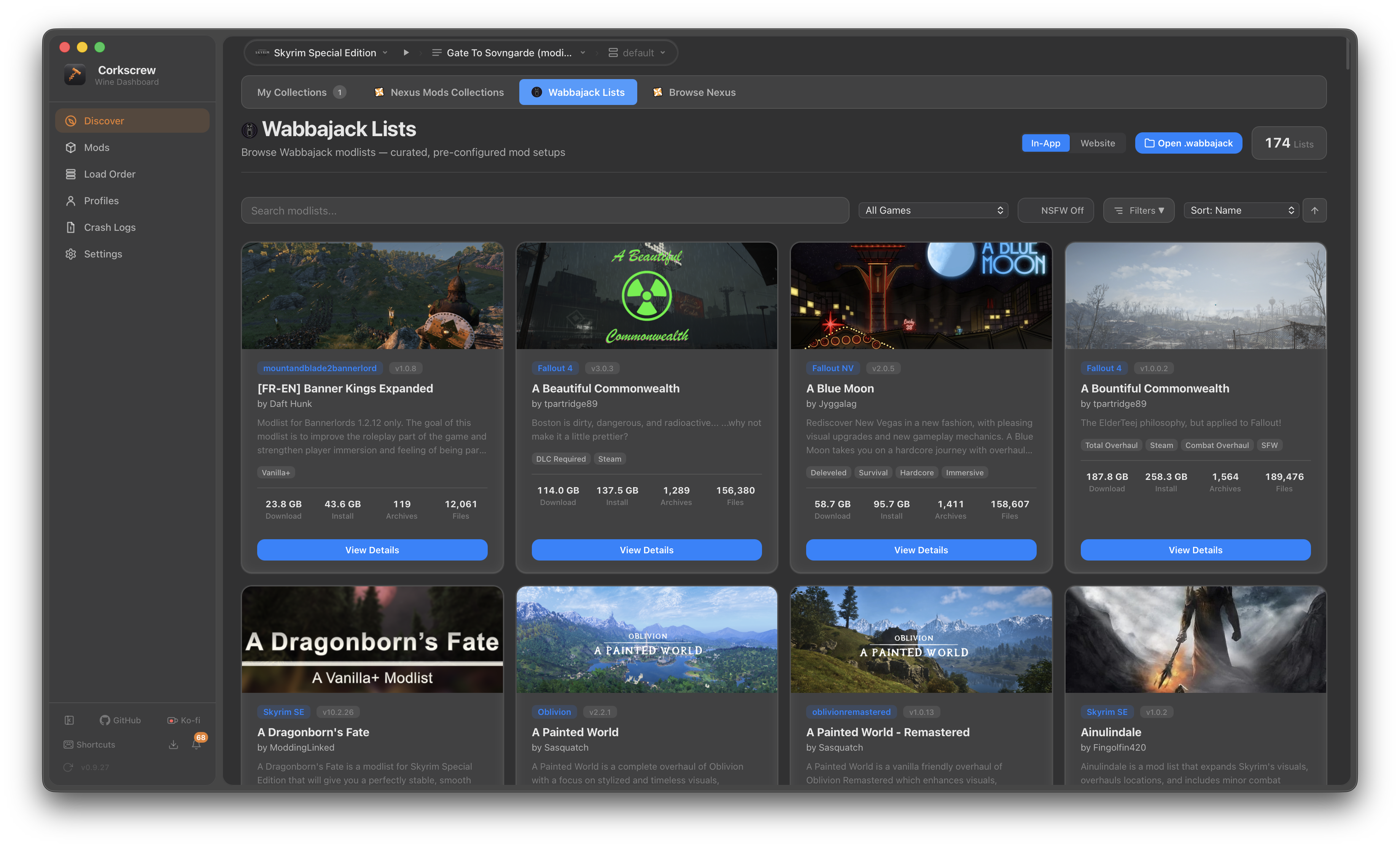The height and width of the screenshot is (848, 1400).
Task: Open Crash Logs in sidebar
Action: 110,227
